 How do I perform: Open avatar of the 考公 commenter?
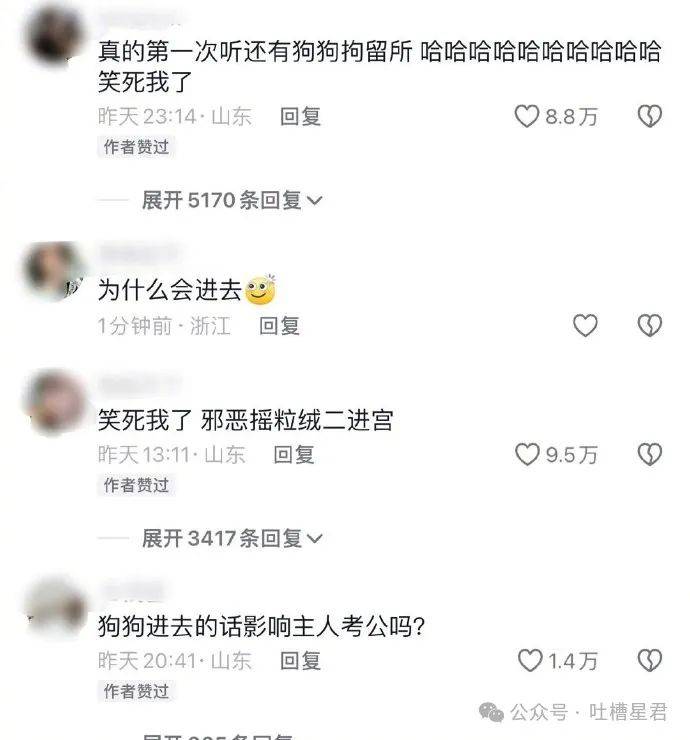coord(56,609)
